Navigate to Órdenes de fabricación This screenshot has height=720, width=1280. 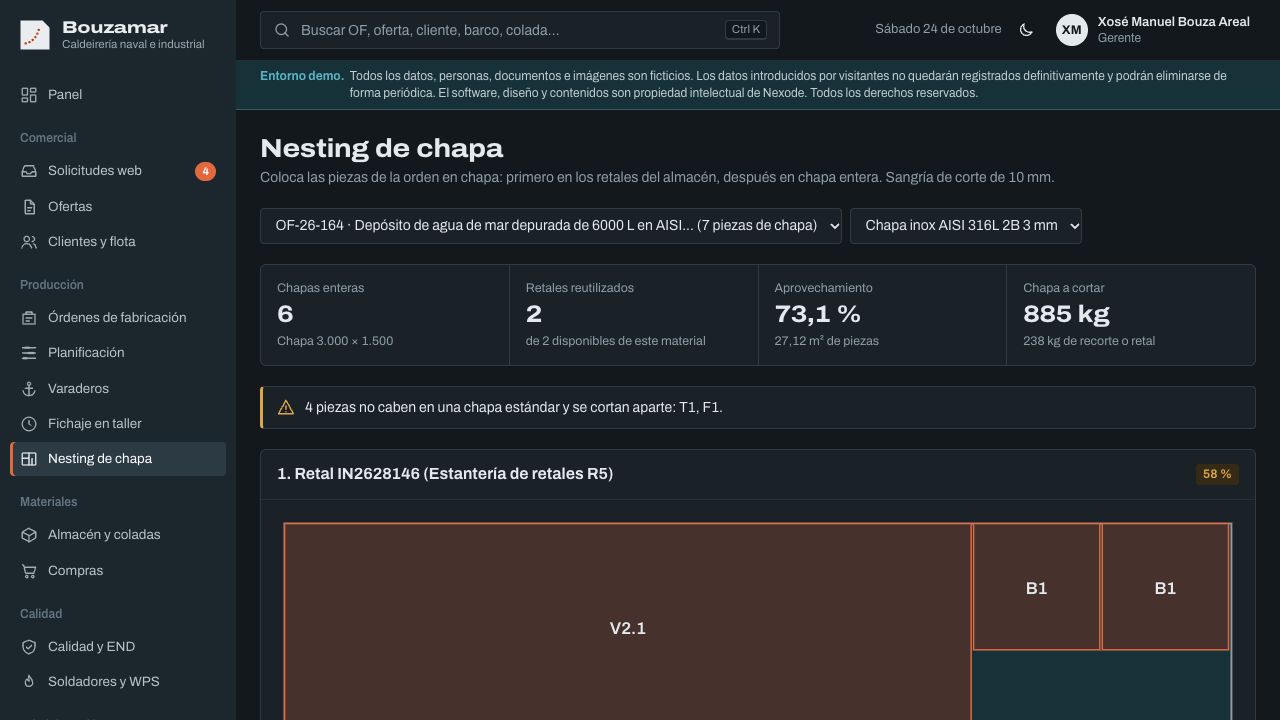pos(118,318)
